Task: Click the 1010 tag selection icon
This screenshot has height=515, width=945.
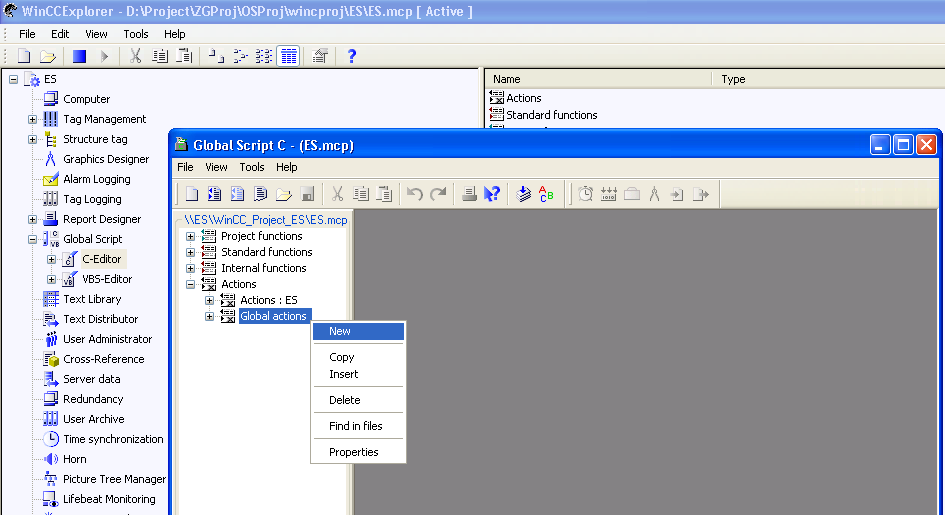Action: [609, 194]
